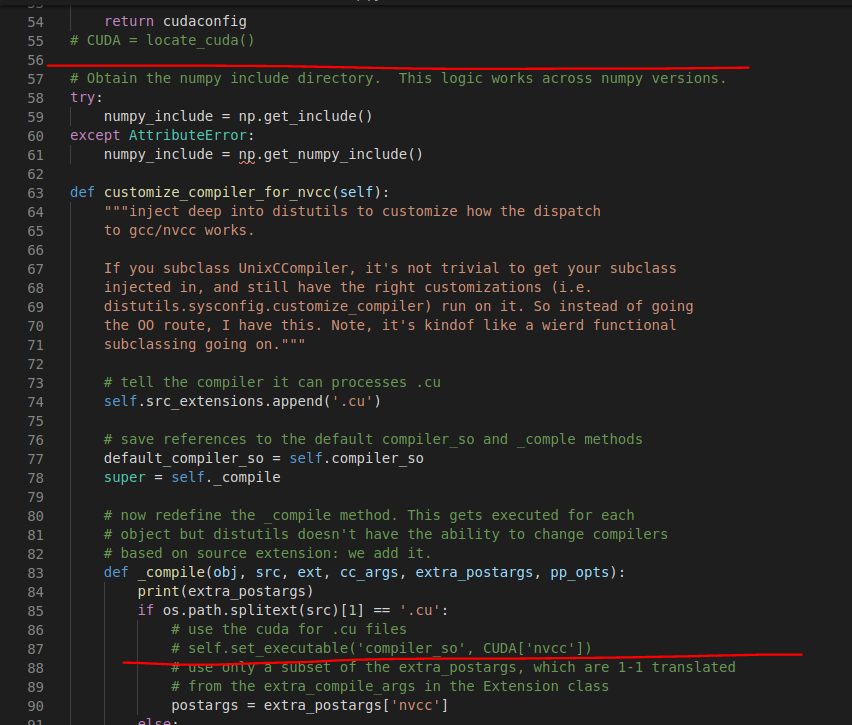
Task: Click the super variable on line 78
Action: pos(124,477)
